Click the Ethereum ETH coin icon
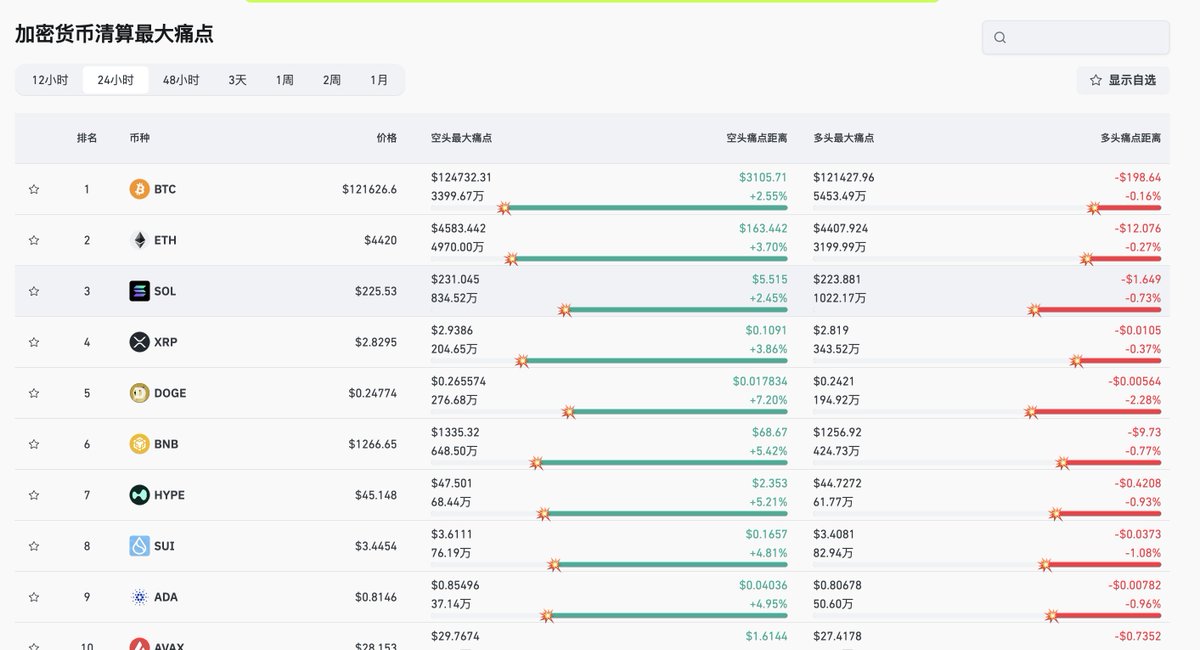The height and width of the screenshot is (650, 1200). pos(139,240)
